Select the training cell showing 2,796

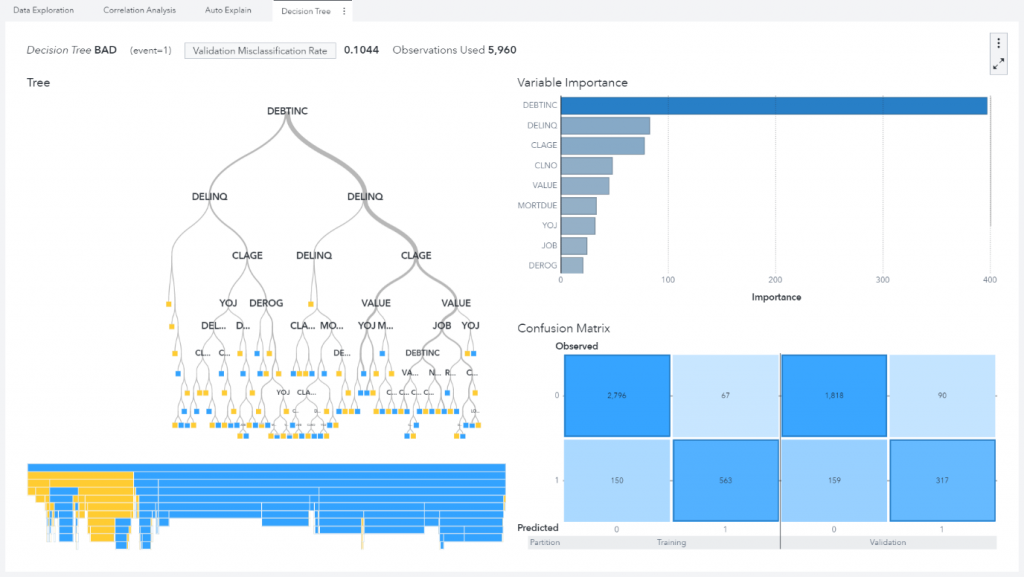(x=615, y=395)
